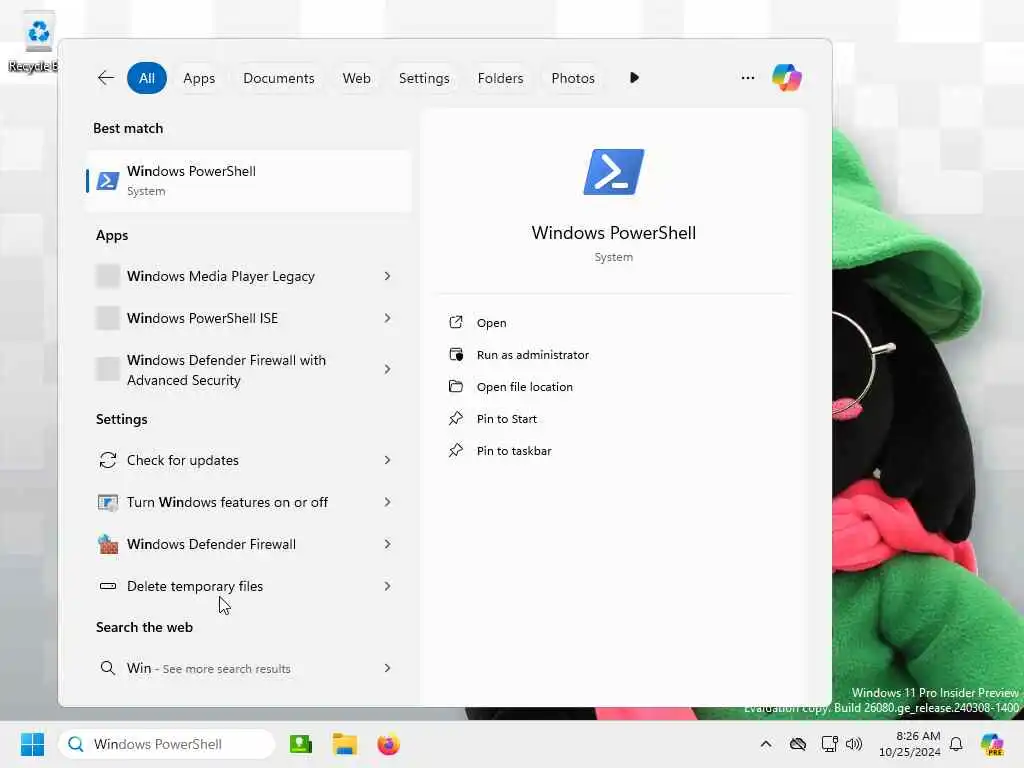
Task: Open the Windows Start button
Action: pos(32,744)
